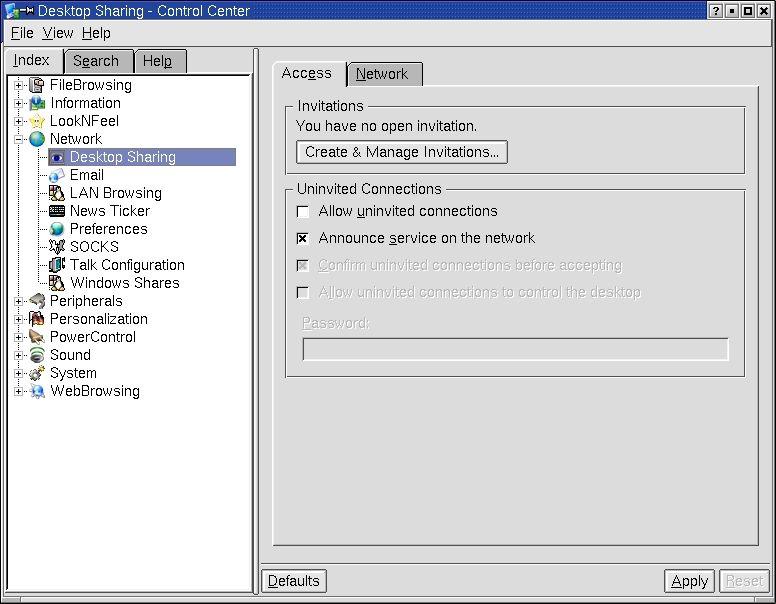Open the View menu
Image resolution: width=776 pixels, height=604 pixels.
click(57, 33)
